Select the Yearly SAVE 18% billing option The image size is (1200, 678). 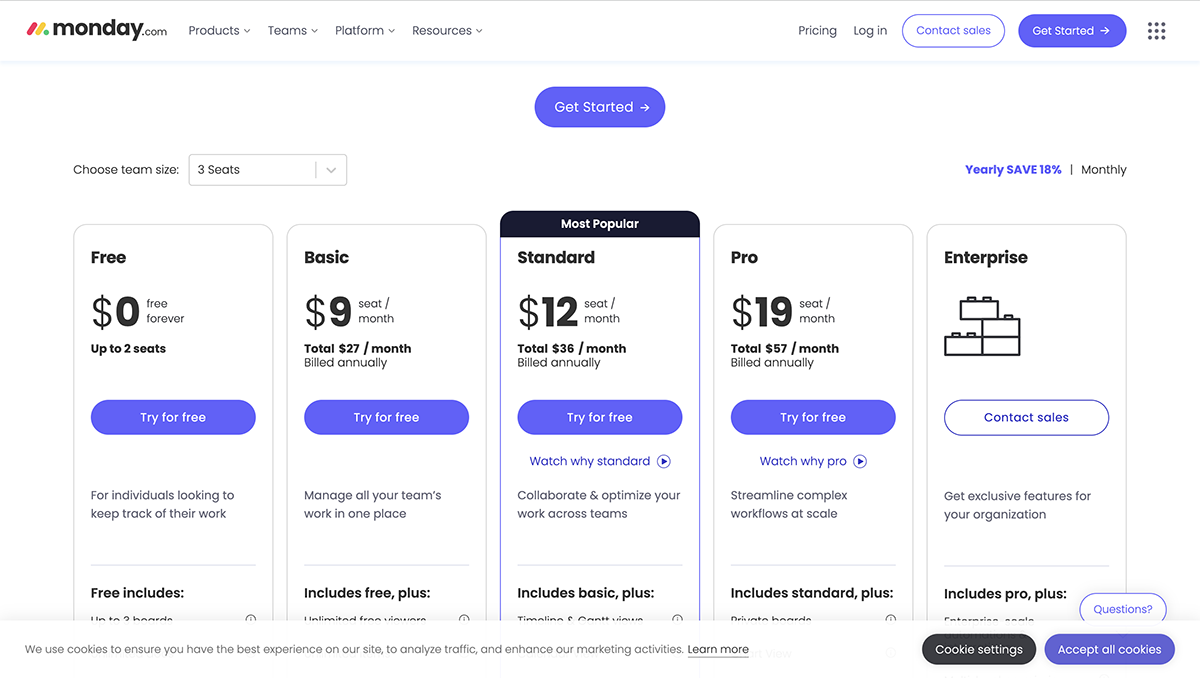pos(1013,169)
